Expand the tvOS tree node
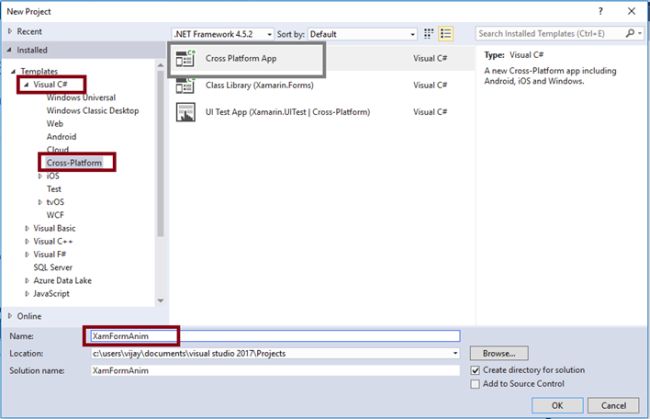Image resolution: width=650 pixels, height=419 pixels. point(40,202)
